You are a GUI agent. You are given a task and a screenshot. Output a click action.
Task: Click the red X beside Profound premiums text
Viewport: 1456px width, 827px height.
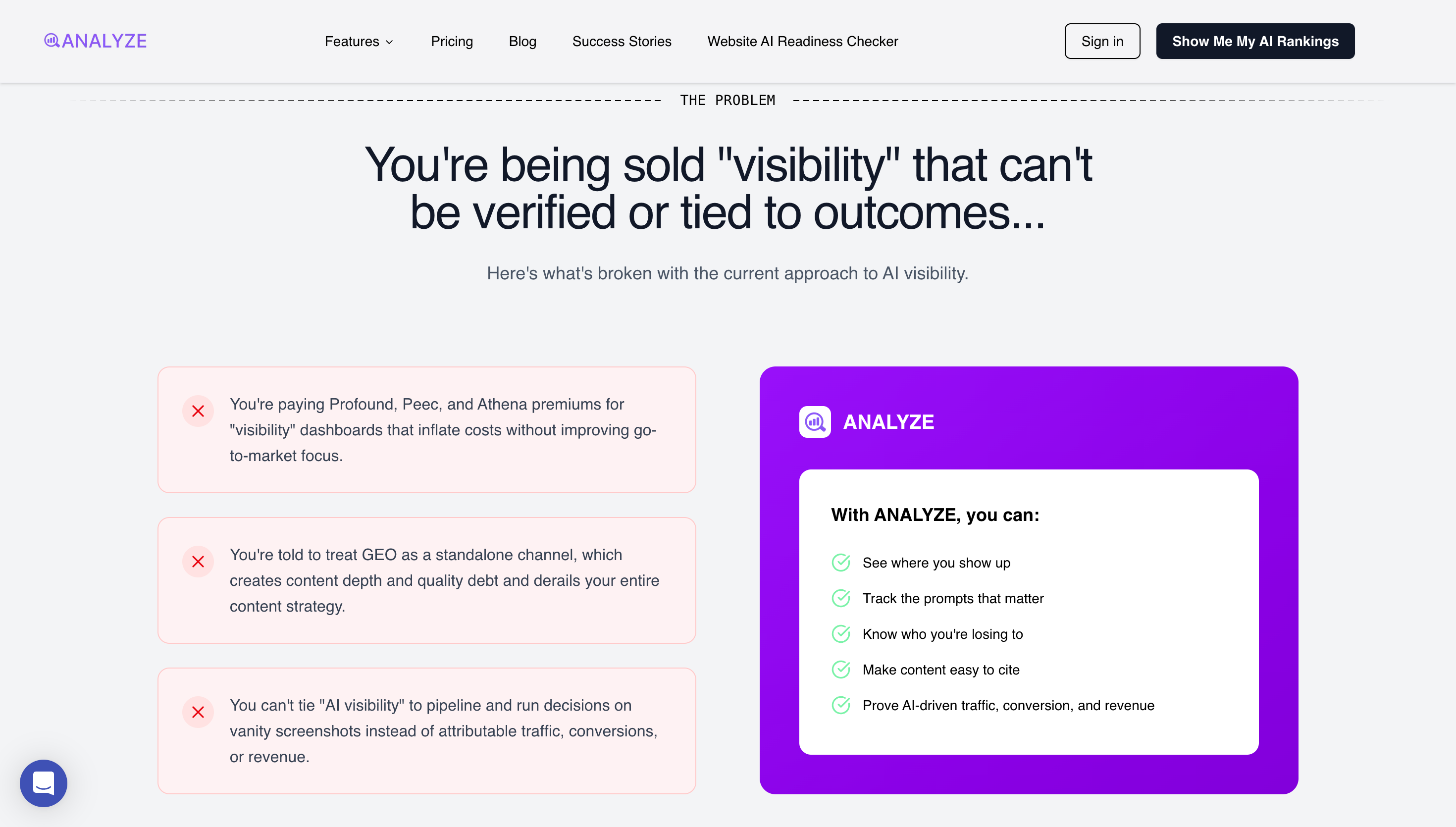[198, 411]
